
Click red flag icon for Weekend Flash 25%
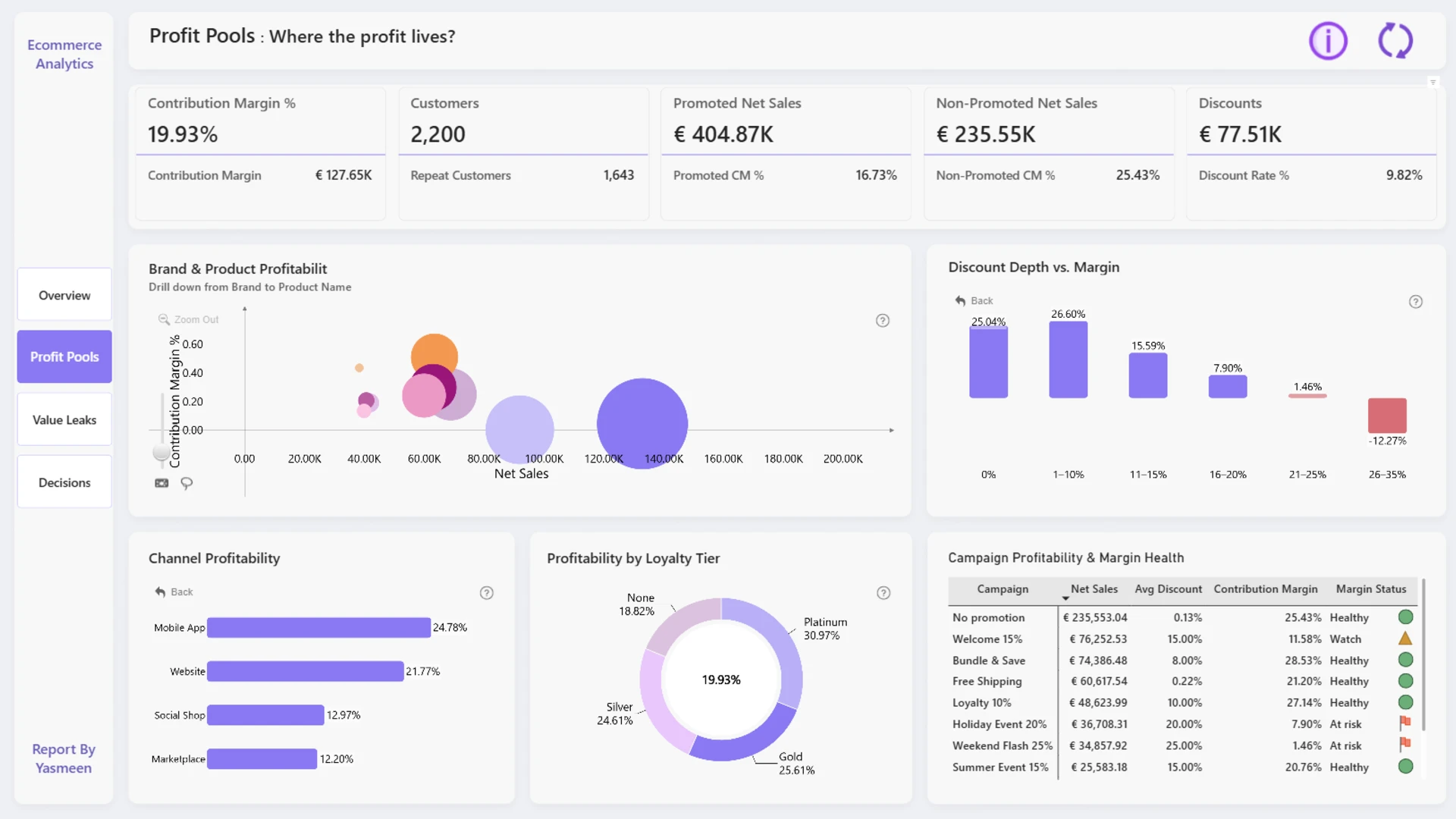[1405, 745]
